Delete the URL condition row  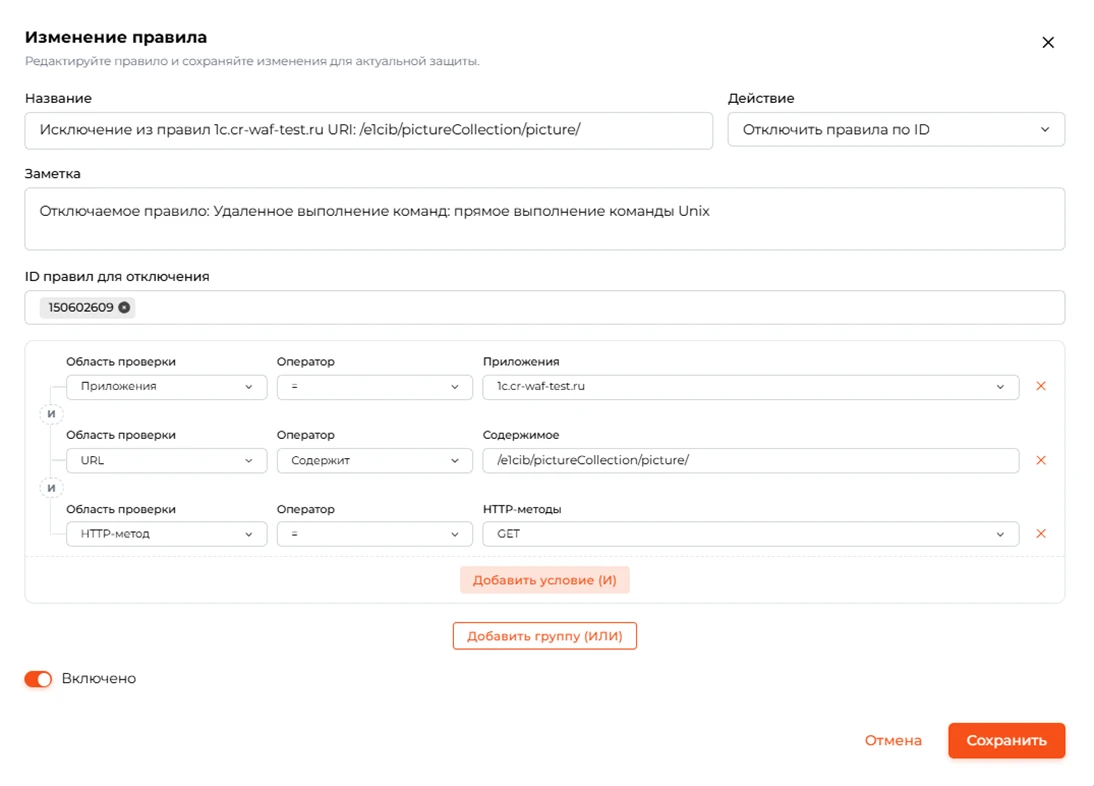1040,460
